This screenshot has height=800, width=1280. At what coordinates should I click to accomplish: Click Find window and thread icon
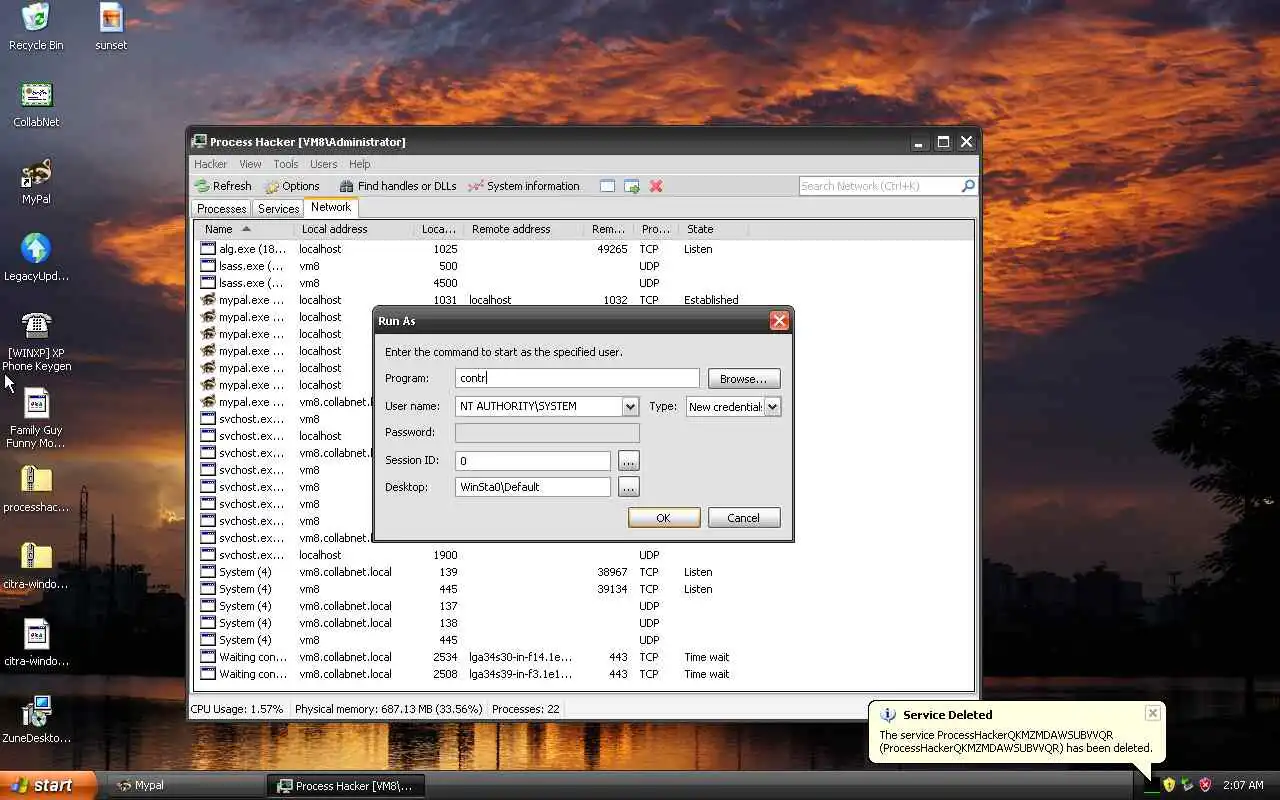632,186
